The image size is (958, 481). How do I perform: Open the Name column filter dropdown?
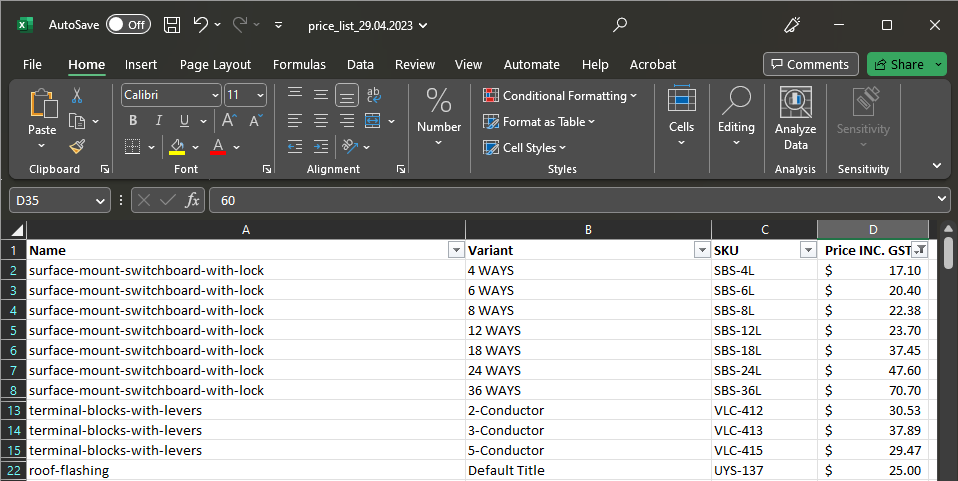tap(456, 251)
